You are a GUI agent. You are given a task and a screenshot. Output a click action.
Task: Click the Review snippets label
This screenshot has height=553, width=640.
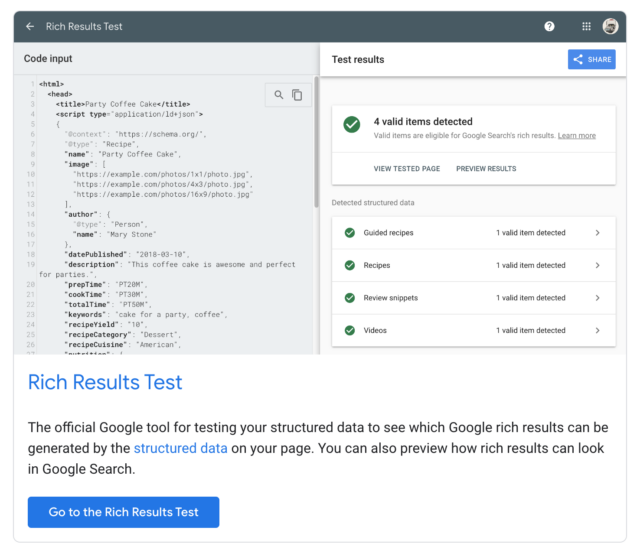click(x=391, y=298)
